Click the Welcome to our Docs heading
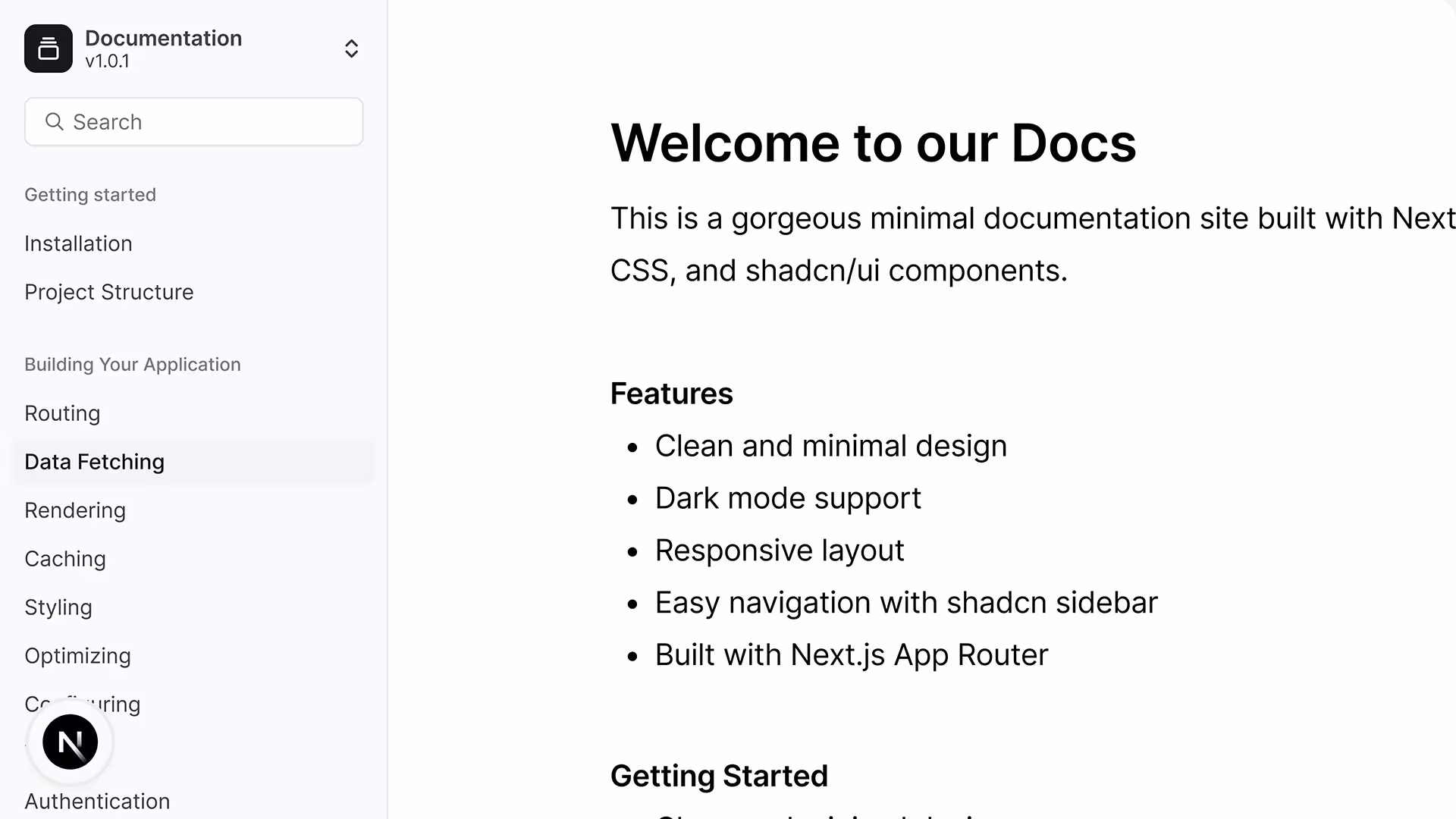 [873, 143]
